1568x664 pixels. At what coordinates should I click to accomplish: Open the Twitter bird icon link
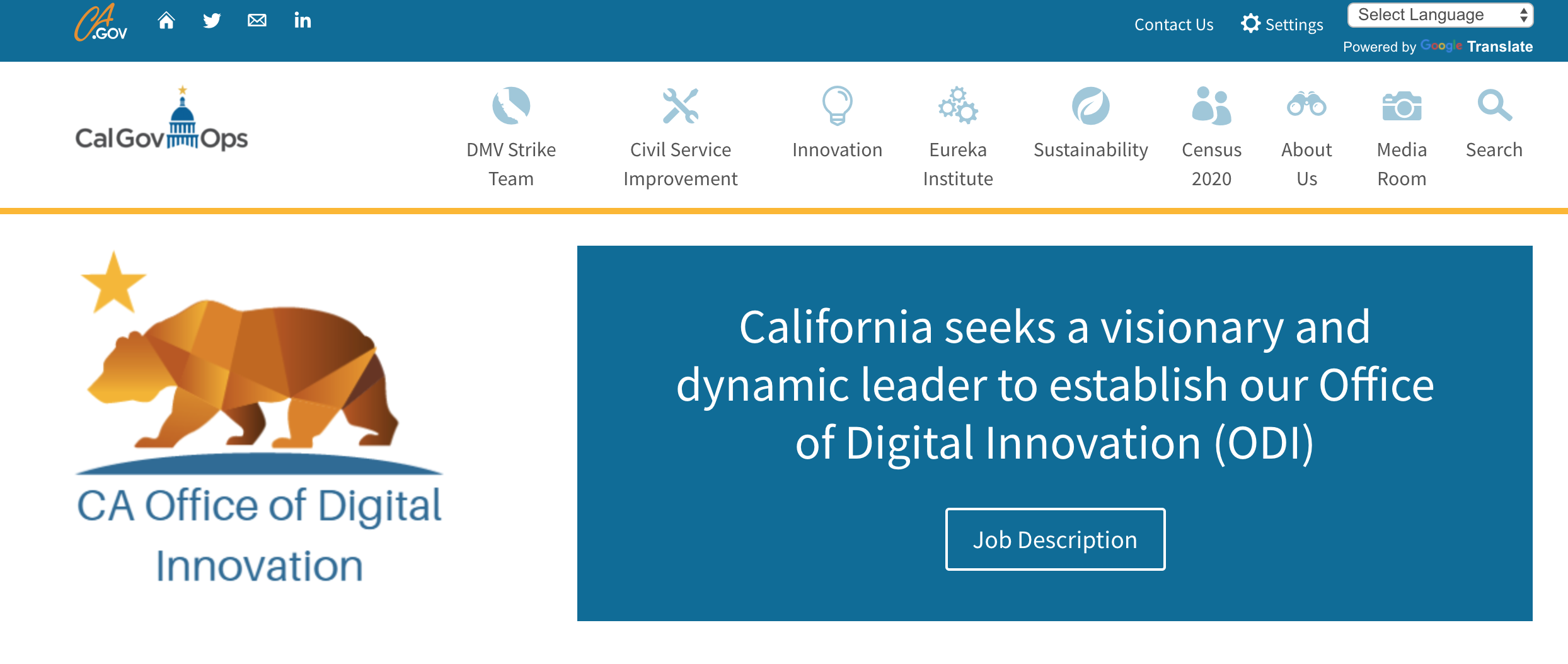[x=212, y=21]
